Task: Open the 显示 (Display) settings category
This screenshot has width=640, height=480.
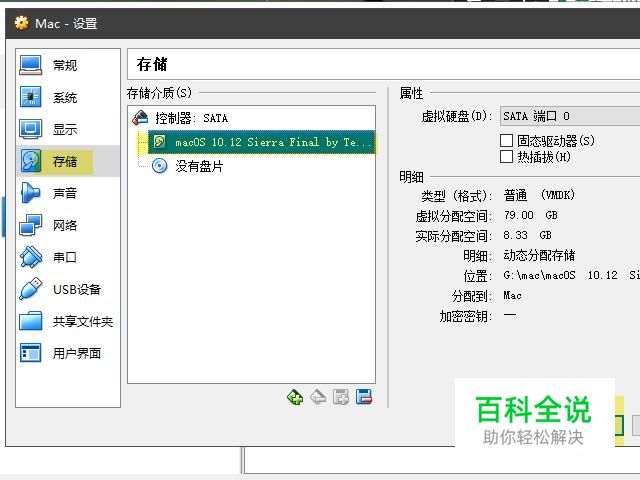Action: click(x=68, y=129)
